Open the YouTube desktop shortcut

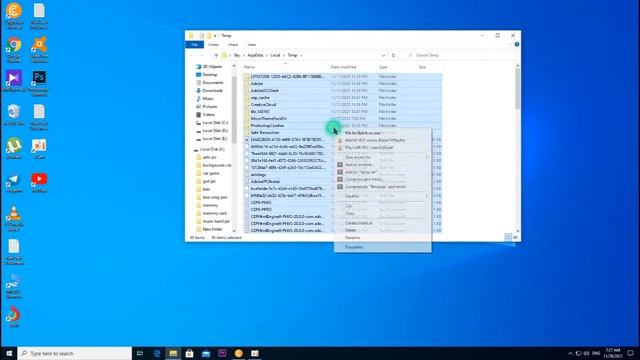click(x=39, y=182)
